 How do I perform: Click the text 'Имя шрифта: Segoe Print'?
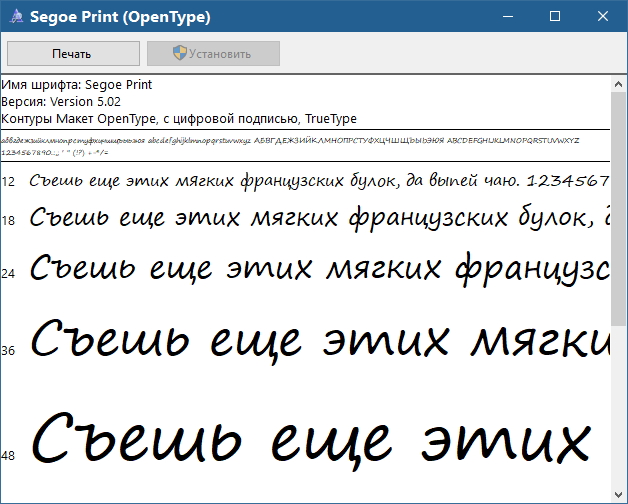tap(76, 85)
